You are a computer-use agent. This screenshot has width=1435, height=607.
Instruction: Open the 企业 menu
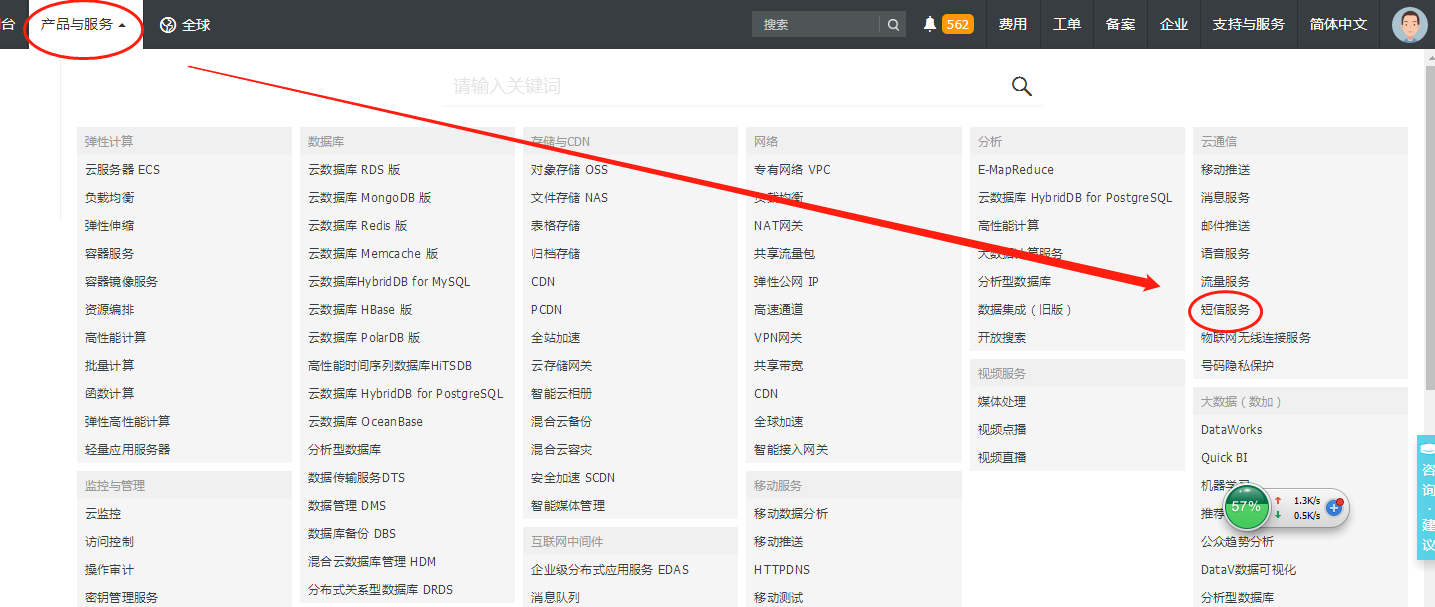[1174, 24]
